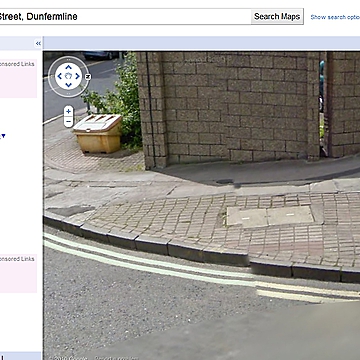360x360 pixels.
Task: Zoom out with the minus button
Action: pos(68,122)
